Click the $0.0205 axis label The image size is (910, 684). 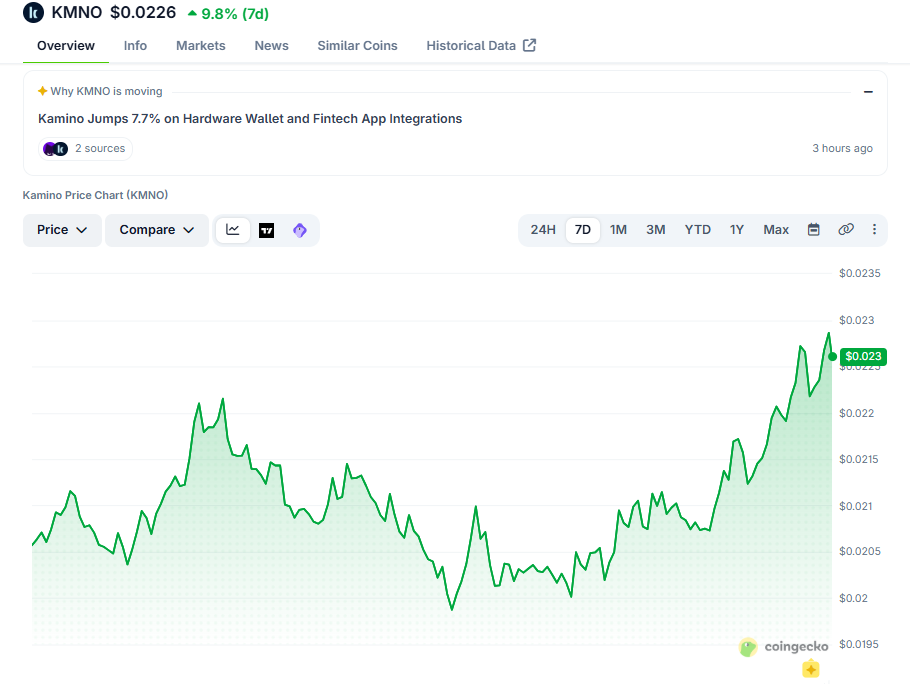860,551
